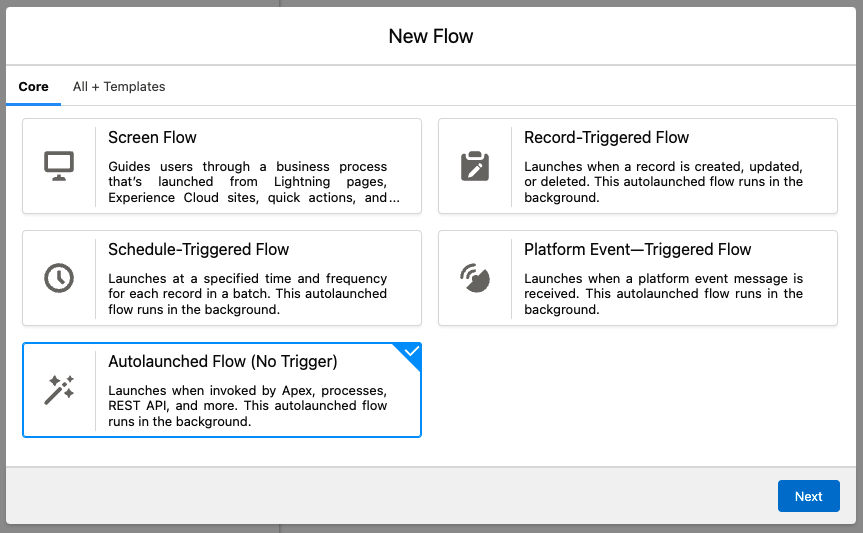Select the Screen Flow title
Screen dimensions: 863x533
click(152, 137)
